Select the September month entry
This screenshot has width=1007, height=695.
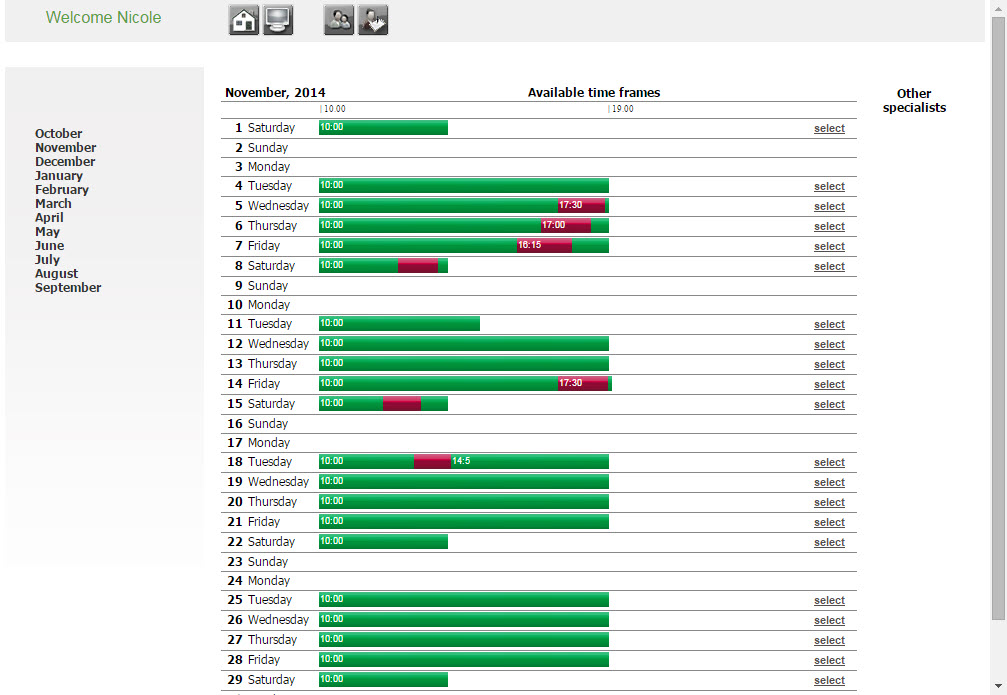pyautogui.click(x=68, y=288)
